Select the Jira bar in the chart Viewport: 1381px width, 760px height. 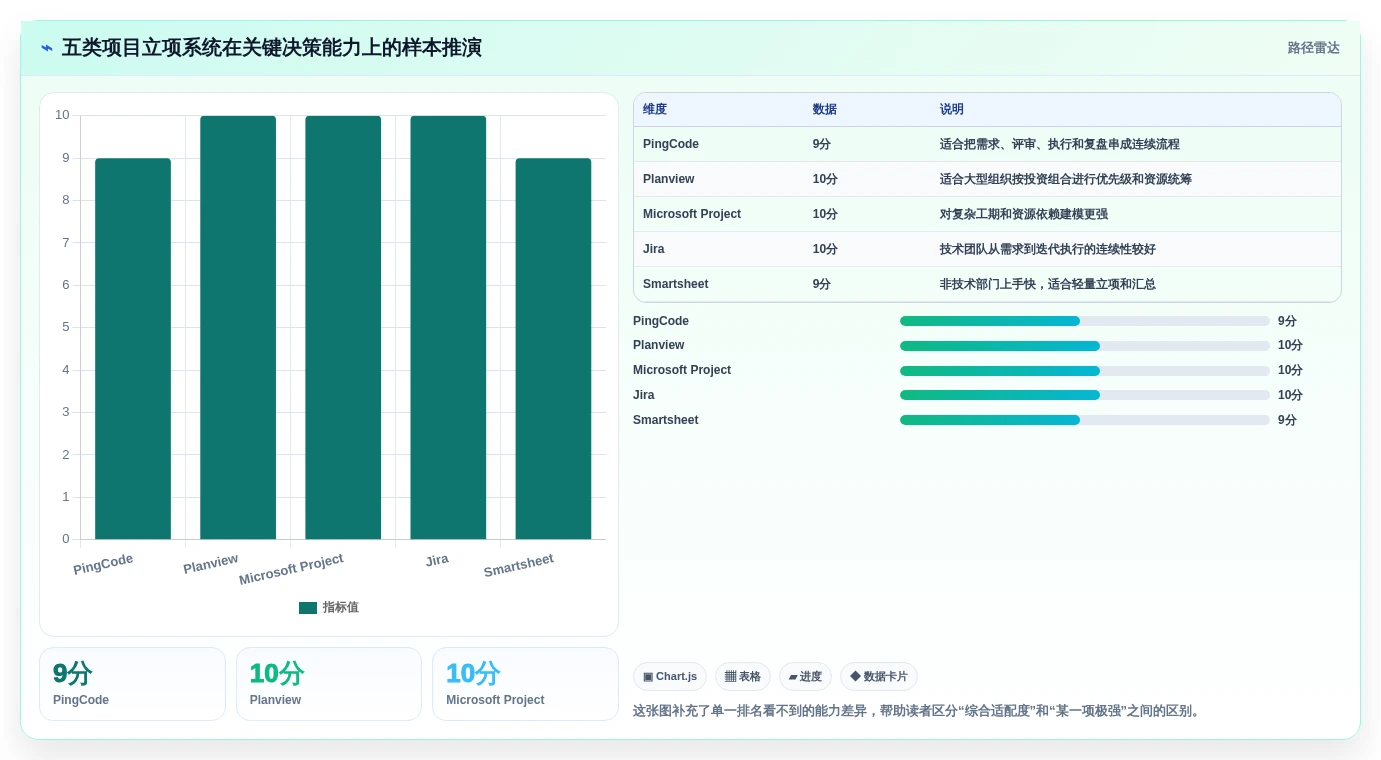(448, 328)
